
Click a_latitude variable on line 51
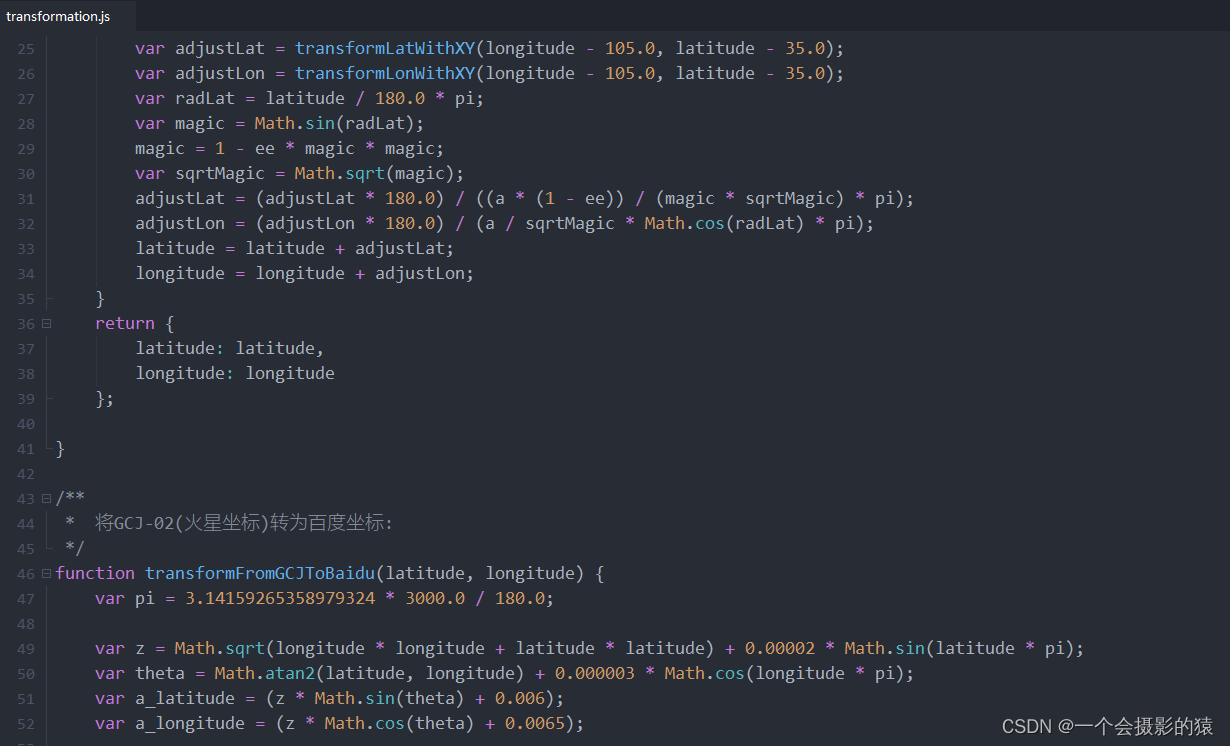185,699
